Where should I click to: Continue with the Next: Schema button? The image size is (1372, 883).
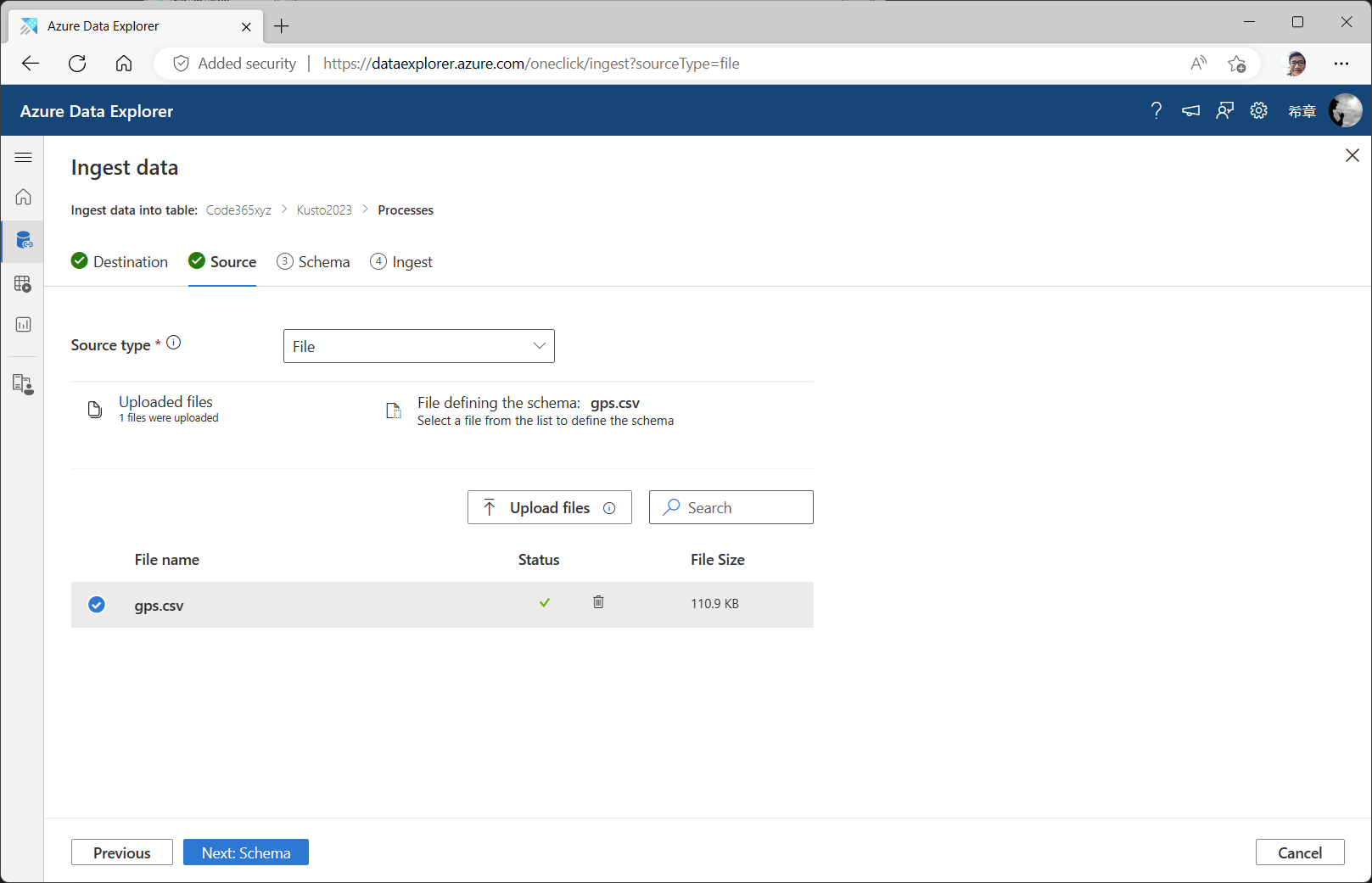point(246,852)
